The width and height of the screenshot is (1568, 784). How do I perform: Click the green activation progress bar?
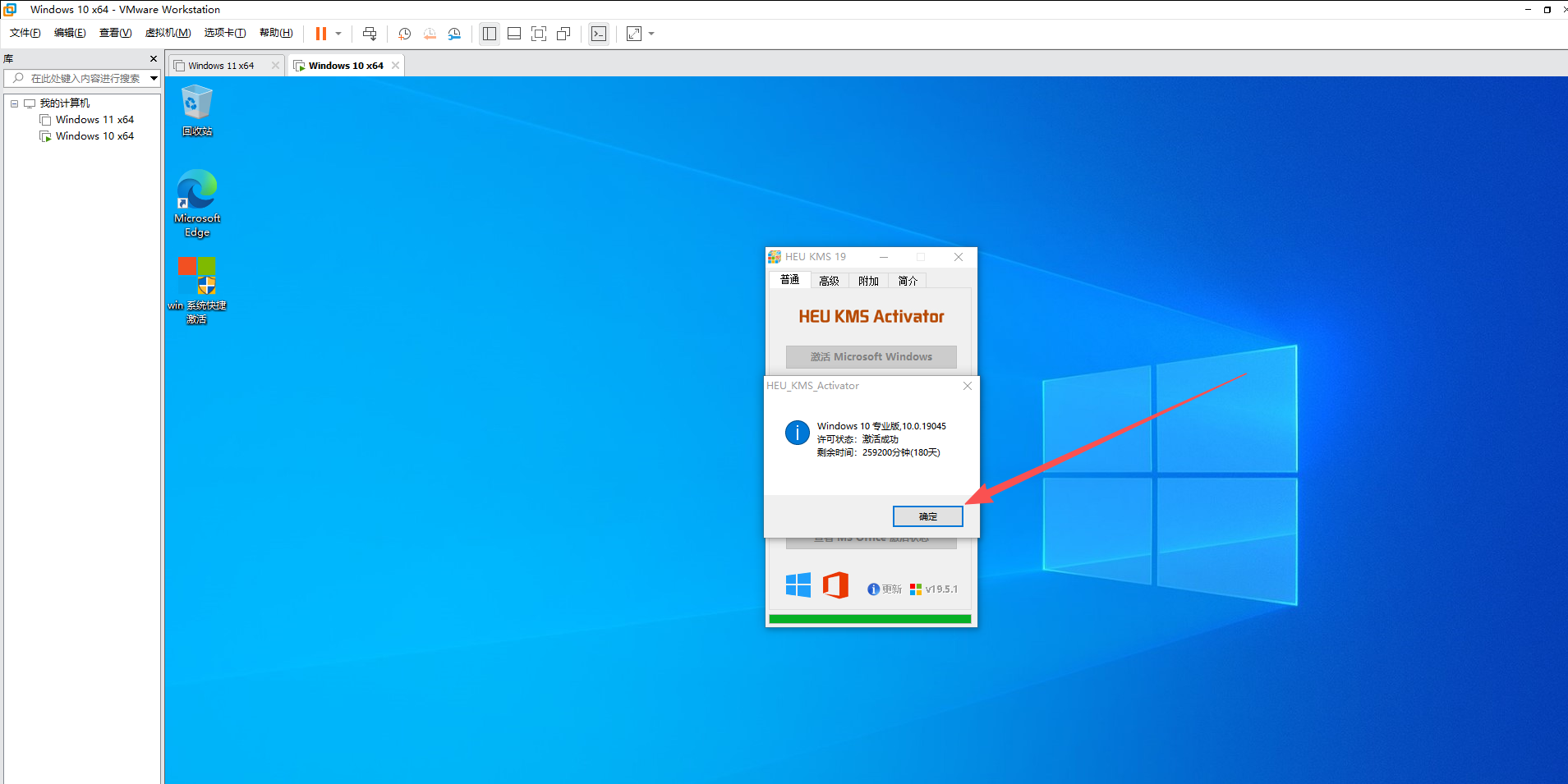(x=870, y=620)
